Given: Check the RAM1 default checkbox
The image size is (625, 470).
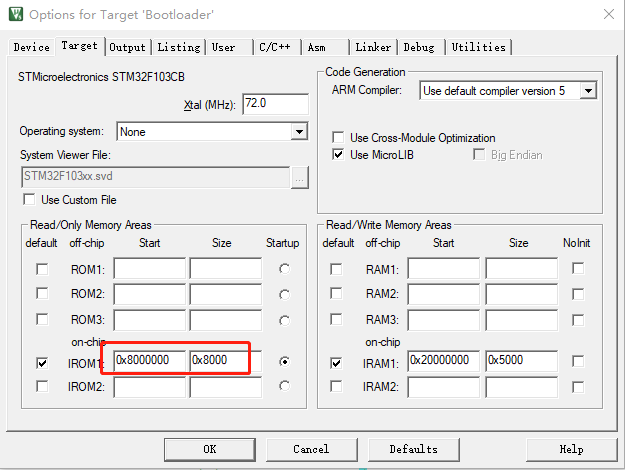Looking at the screenshot, I should [336, 269].
